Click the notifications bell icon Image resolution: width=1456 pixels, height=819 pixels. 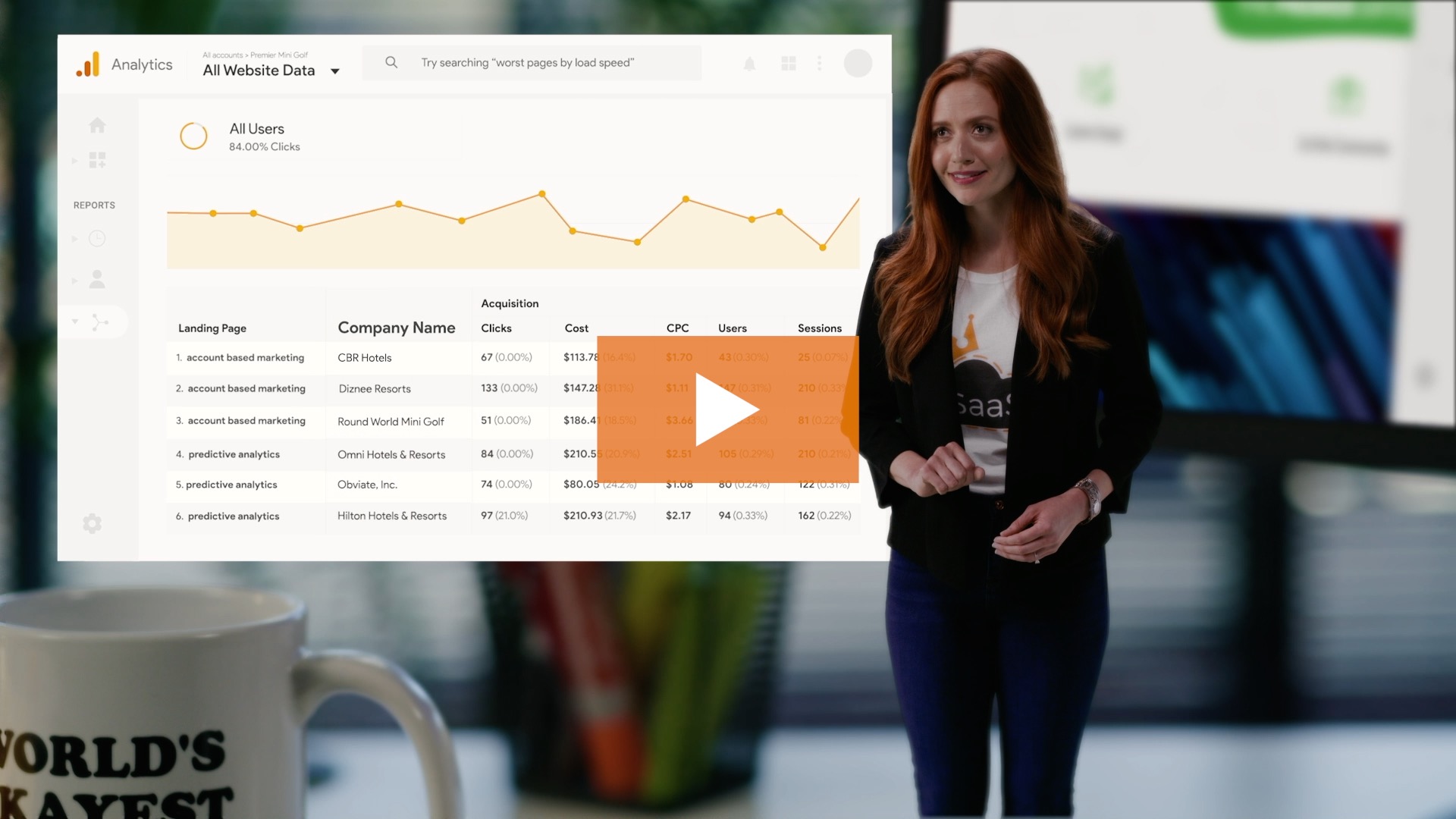750,63
